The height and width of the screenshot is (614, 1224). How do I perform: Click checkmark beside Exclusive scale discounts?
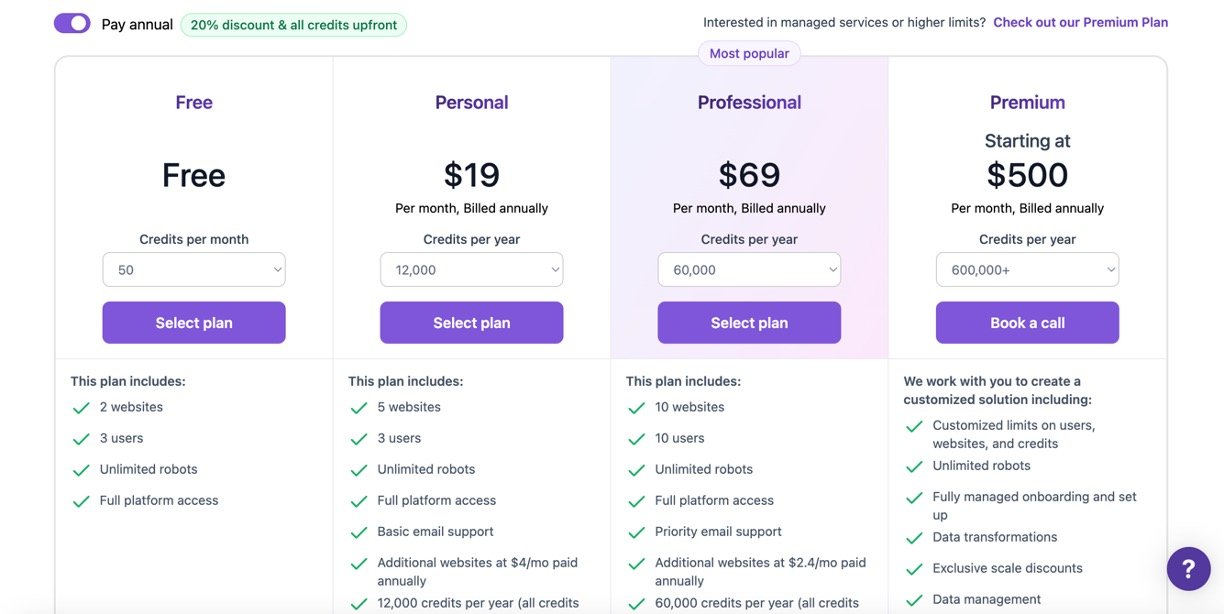[914, 569]
